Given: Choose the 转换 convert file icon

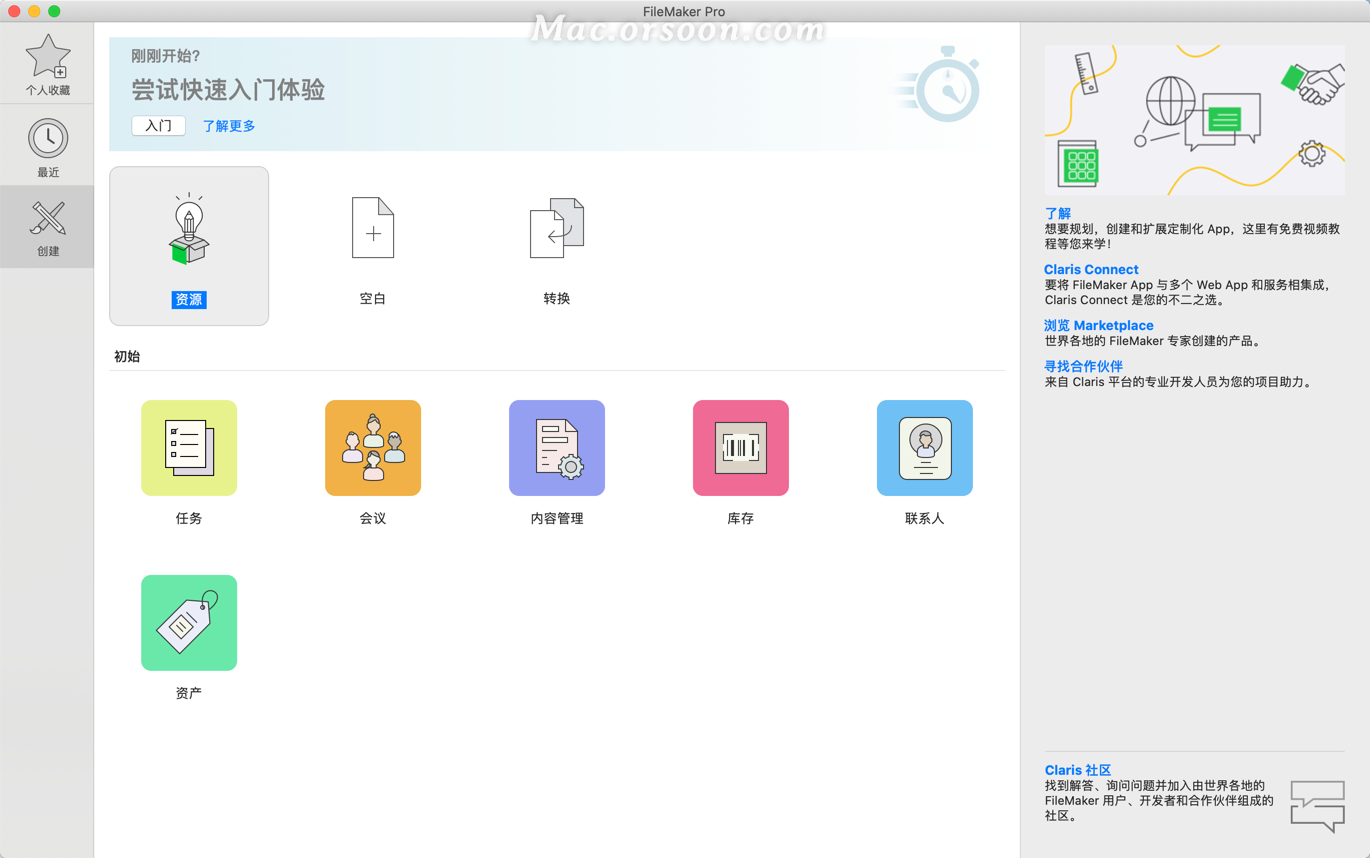Looking at the screenshot, I should 557,228.
